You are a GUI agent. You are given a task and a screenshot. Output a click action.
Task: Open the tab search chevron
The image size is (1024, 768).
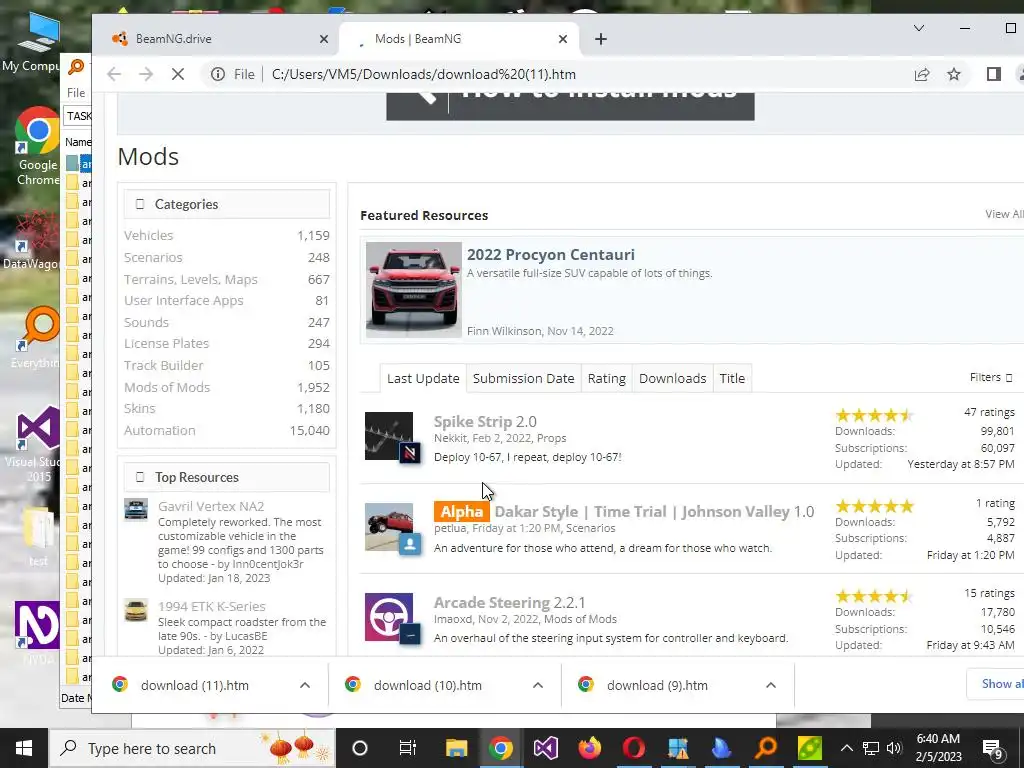(x=919, y=28)
